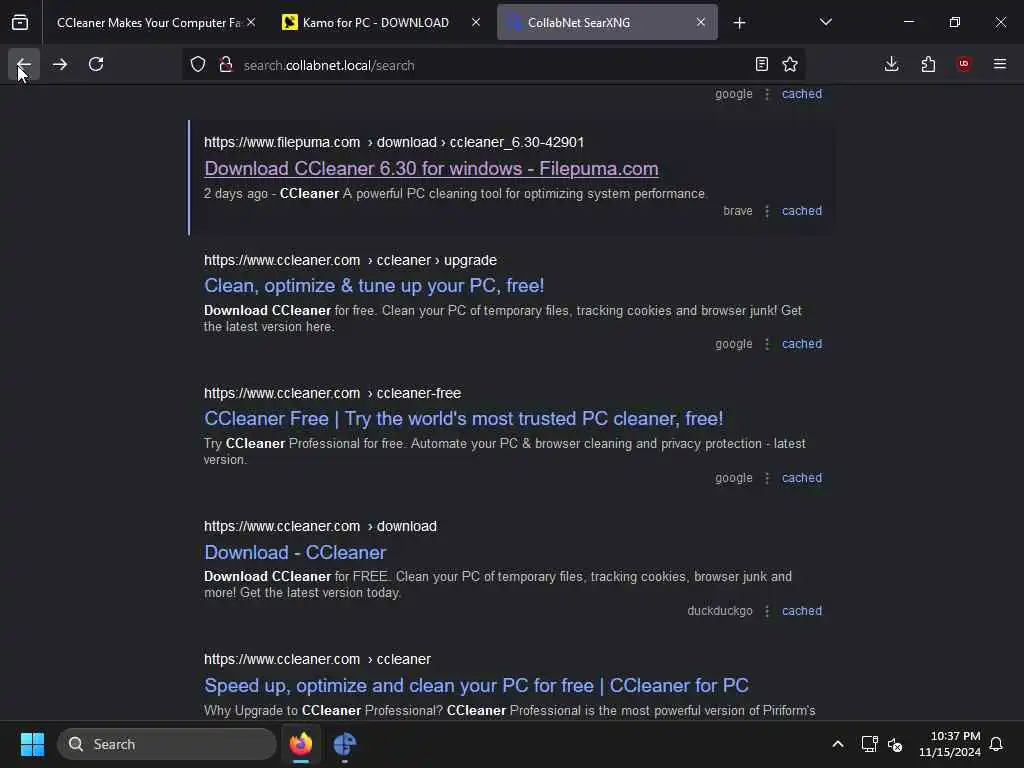Click the Windows taskbar Search box
This screenshot has width=1024, height=768.
[167, 744]
